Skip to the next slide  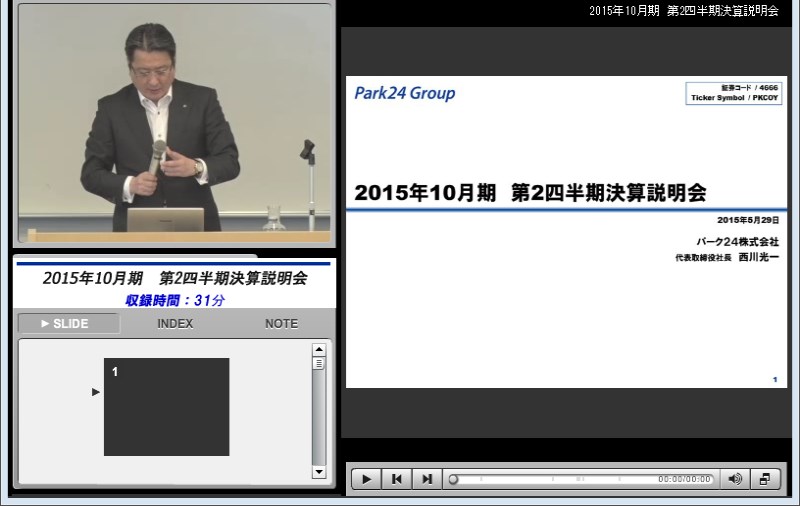pos(427,479)
